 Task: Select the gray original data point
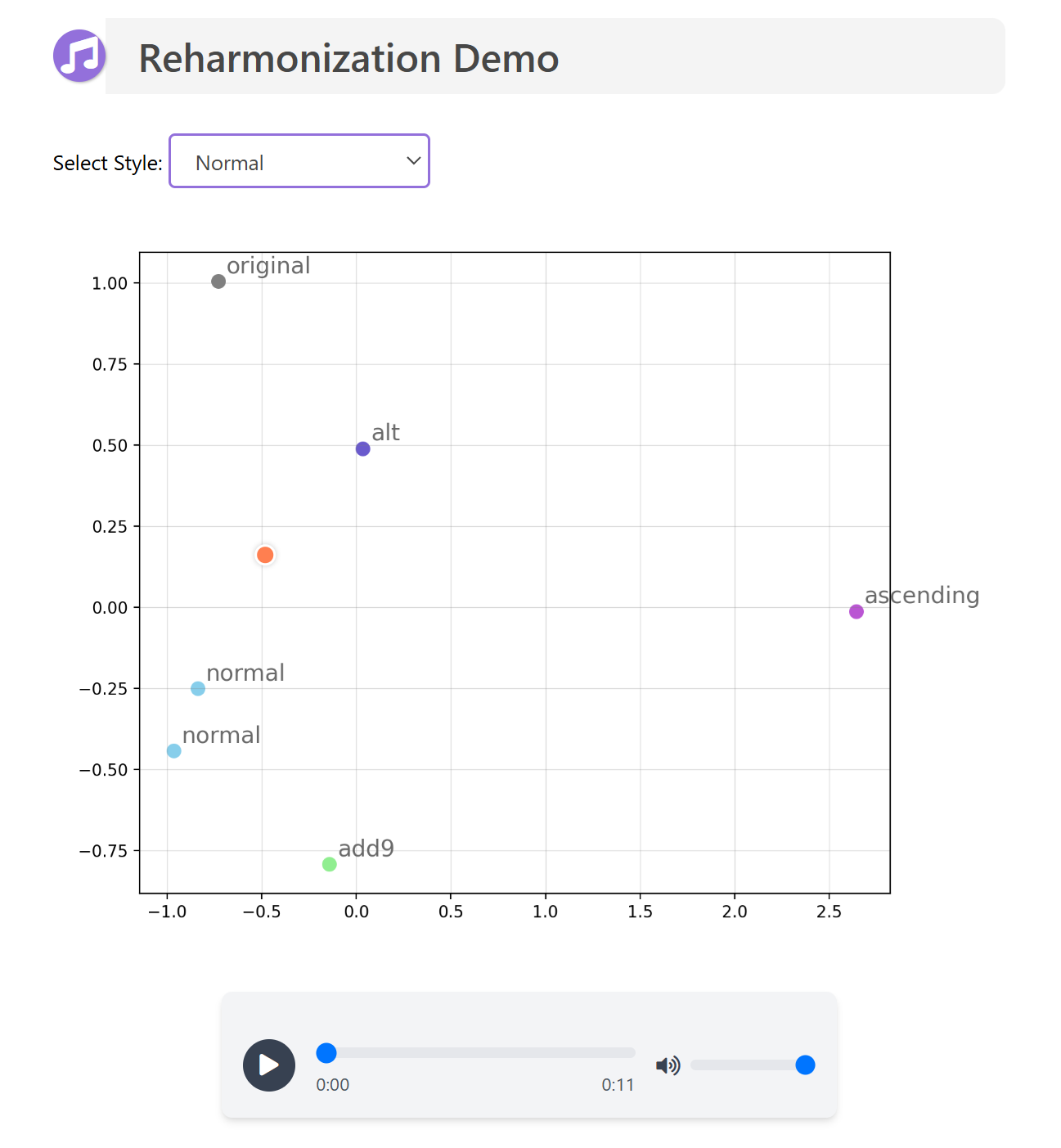coord(218,281)
